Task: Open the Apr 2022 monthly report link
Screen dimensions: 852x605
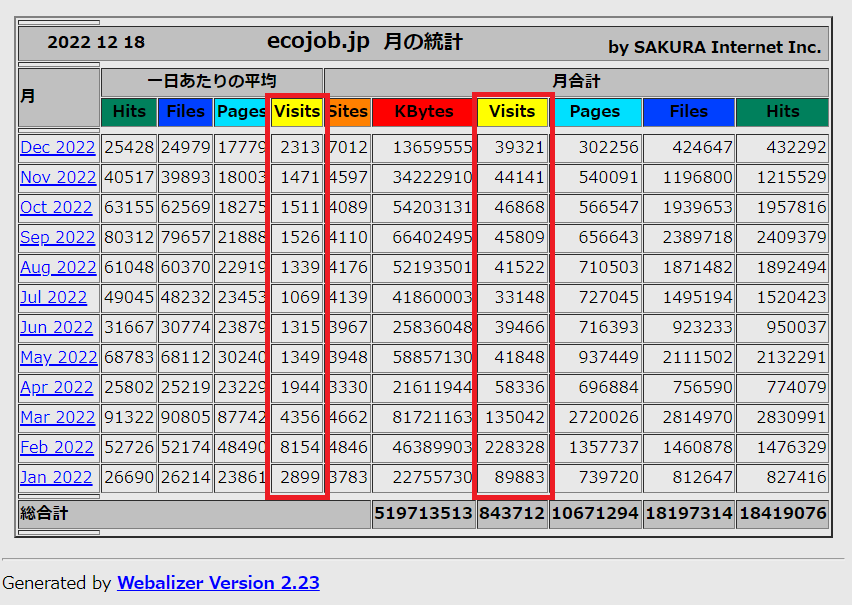Action: [x=57, y=387]
